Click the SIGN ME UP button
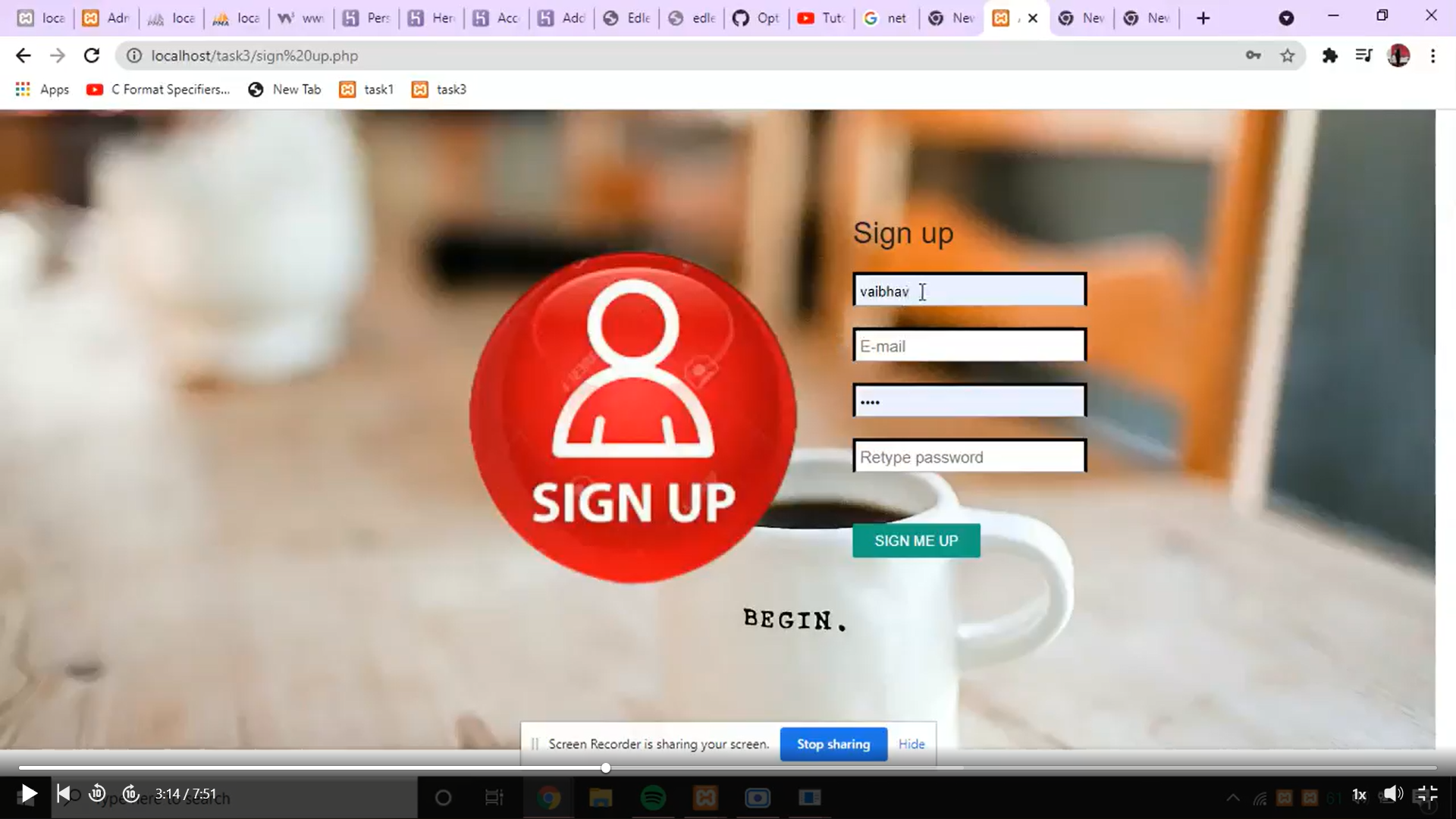The image size is (1456, 819). coord(916,541)
